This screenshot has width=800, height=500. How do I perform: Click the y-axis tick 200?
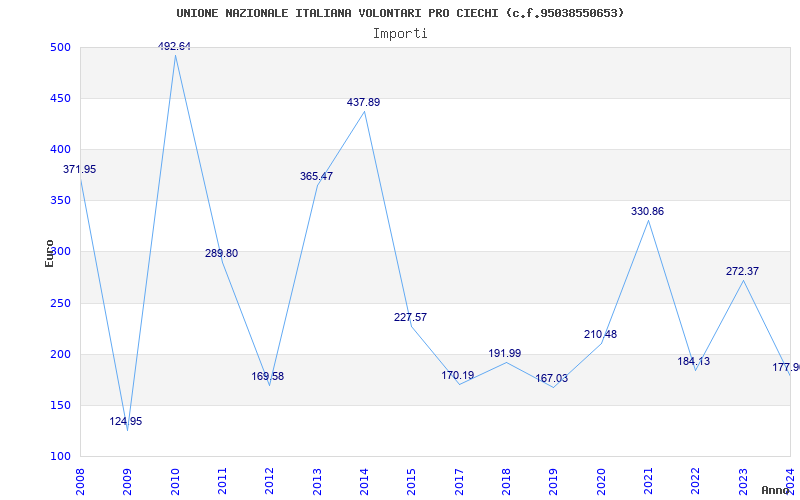tap(59, 355)
